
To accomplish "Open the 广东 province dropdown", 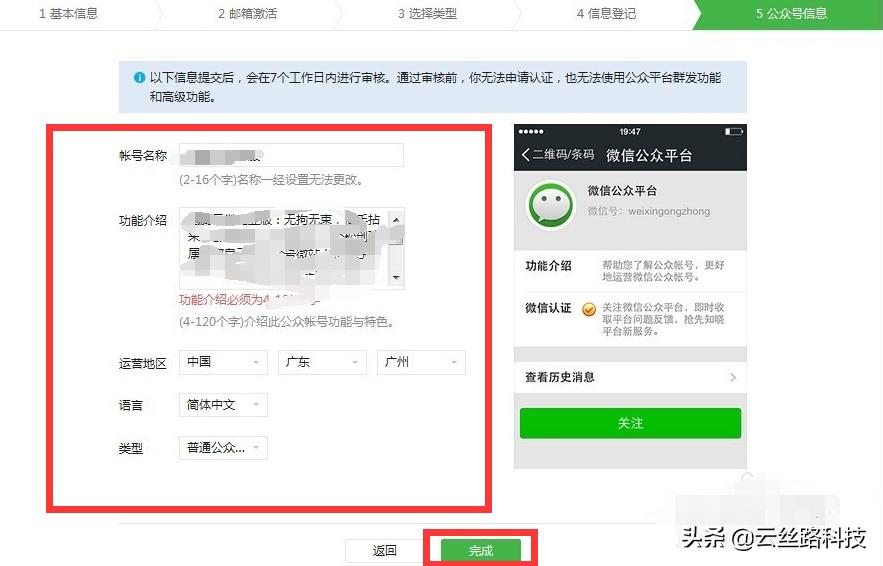I will click(322, 362).
